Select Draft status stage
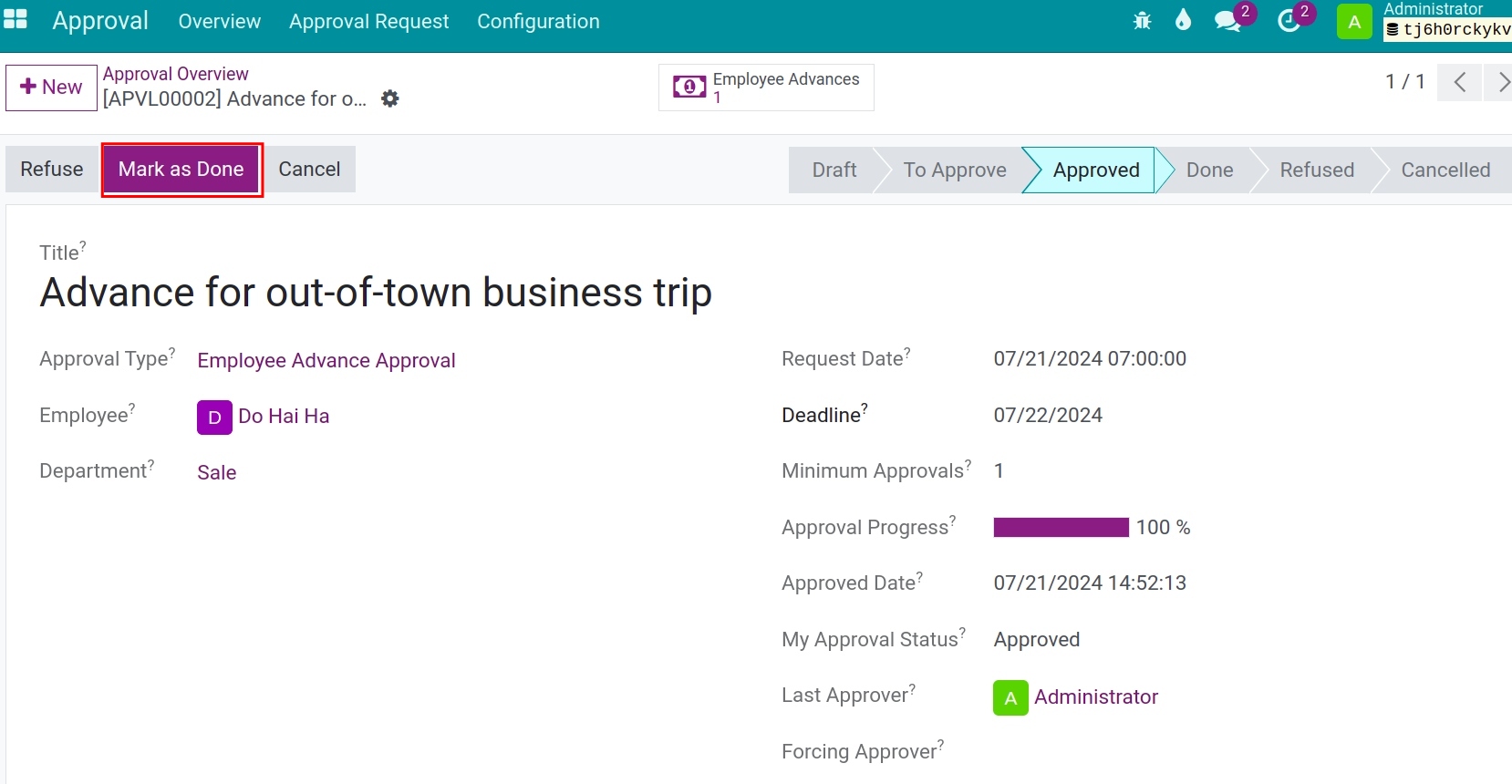The width and height of the screenshot is (1512, 784). (x=834, y=170)
